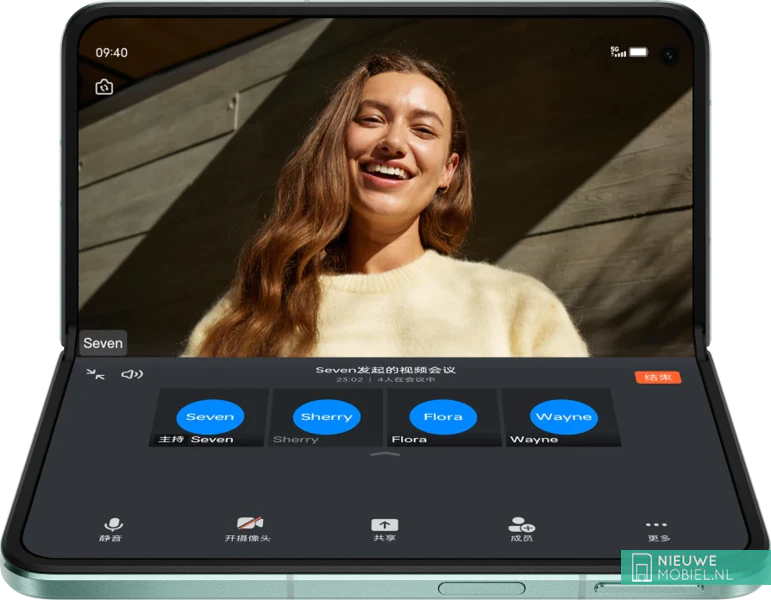
Task: Minimize the meeting window with shrink icon
Action: point(96,374)
